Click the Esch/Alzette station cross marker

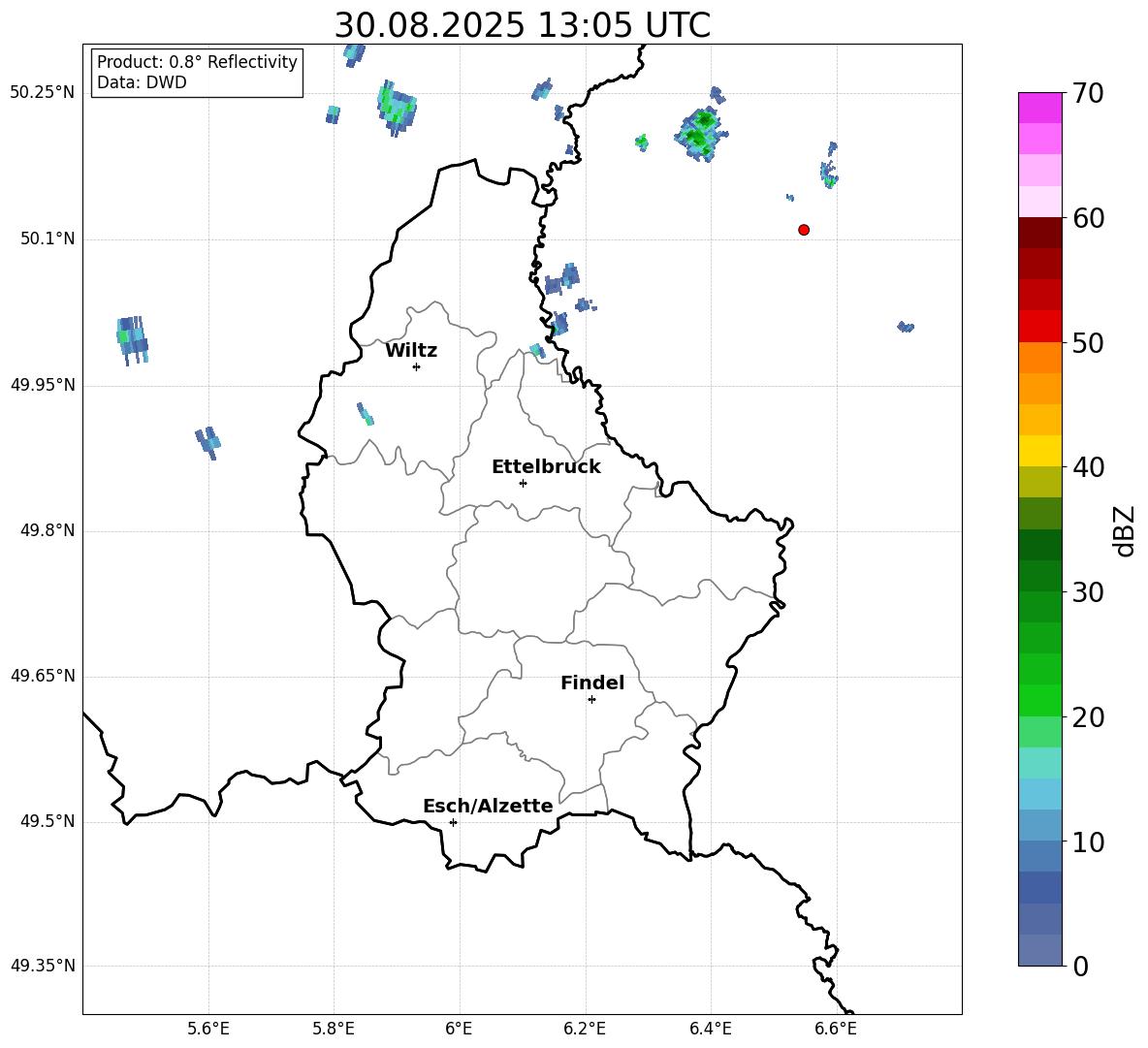point(453,822)
